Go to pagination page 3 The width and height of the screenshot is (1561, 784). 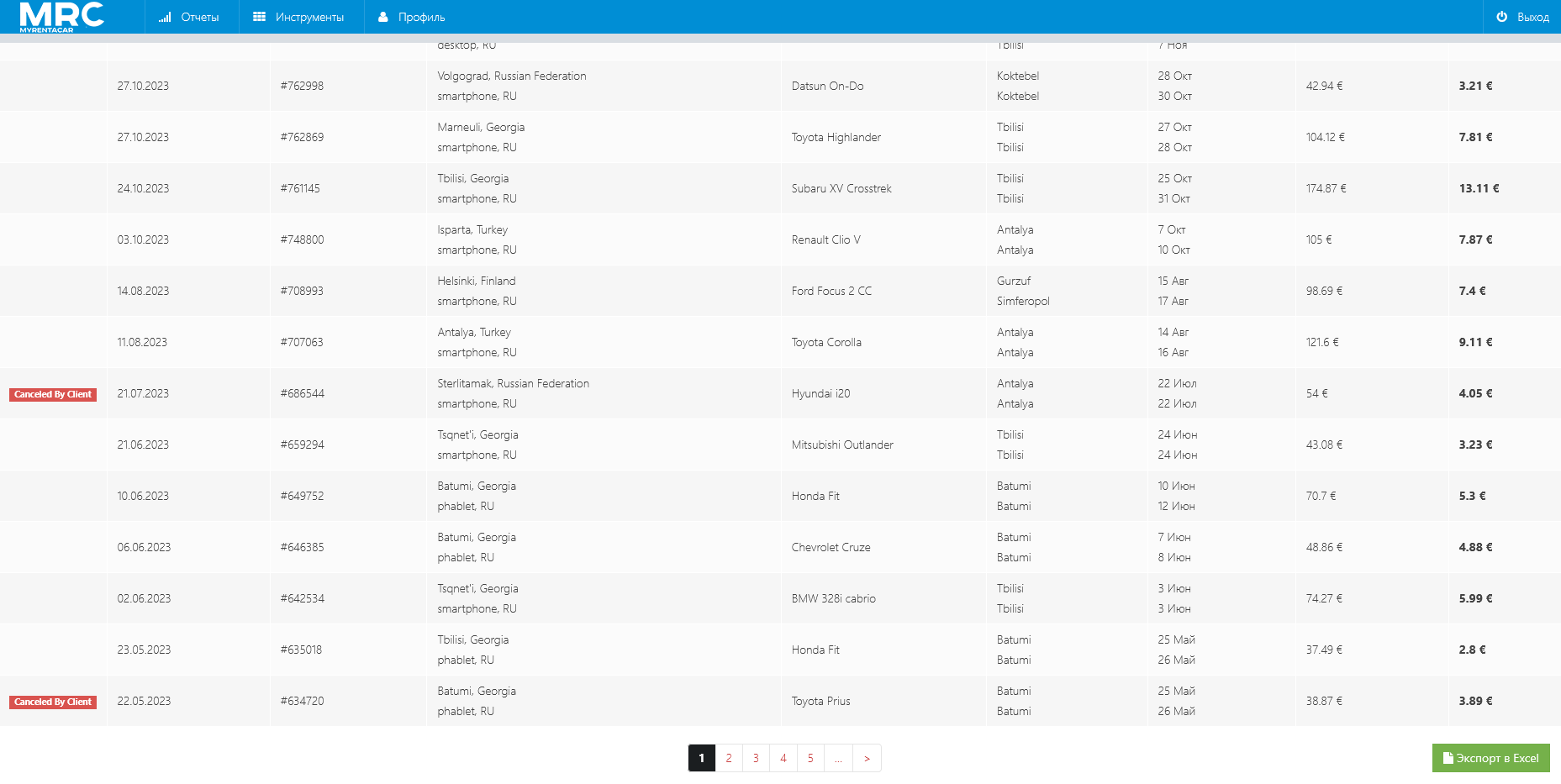(756, 758)
